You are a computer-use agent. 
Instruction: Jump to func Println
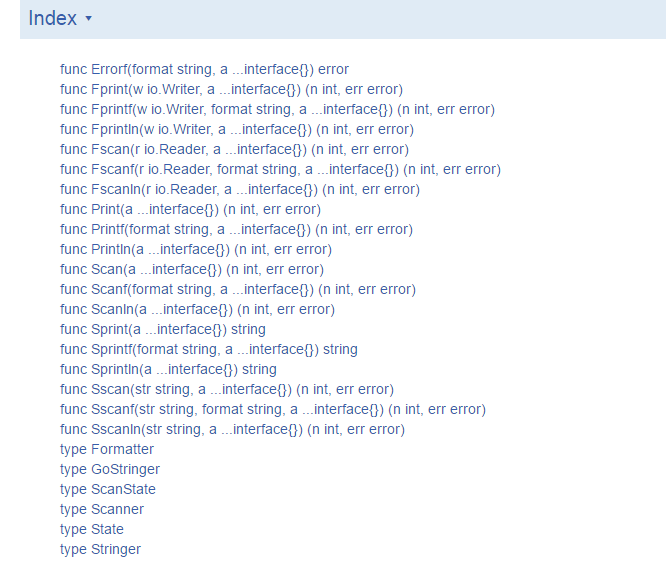196,249
